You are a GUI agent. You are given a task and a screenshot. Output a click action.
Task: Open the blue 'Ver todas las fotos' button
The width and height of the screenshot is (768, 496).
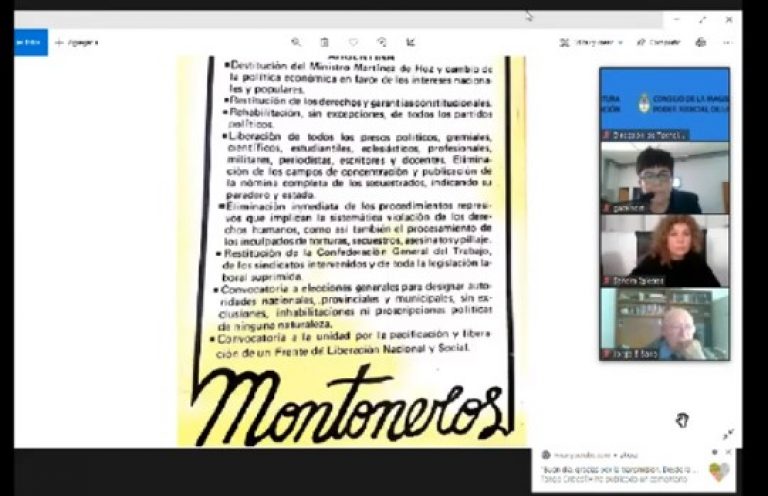coord(30,43)
